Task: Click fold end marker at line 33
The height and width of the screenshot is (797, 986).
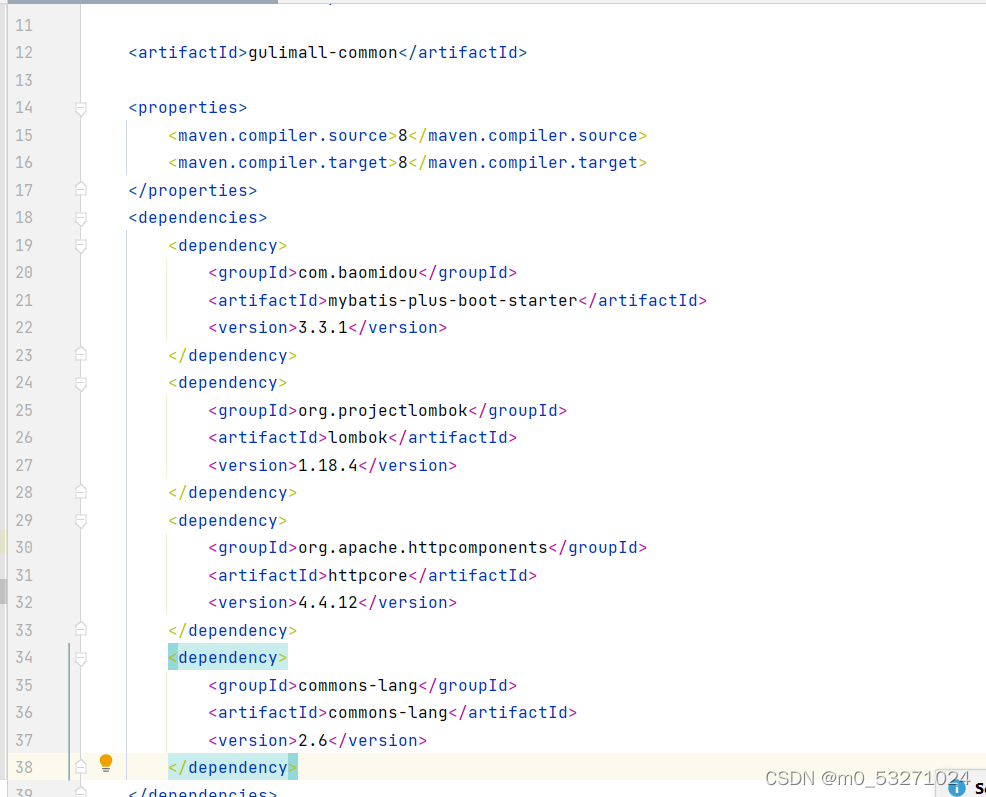Action: click(x=80, y=629)
